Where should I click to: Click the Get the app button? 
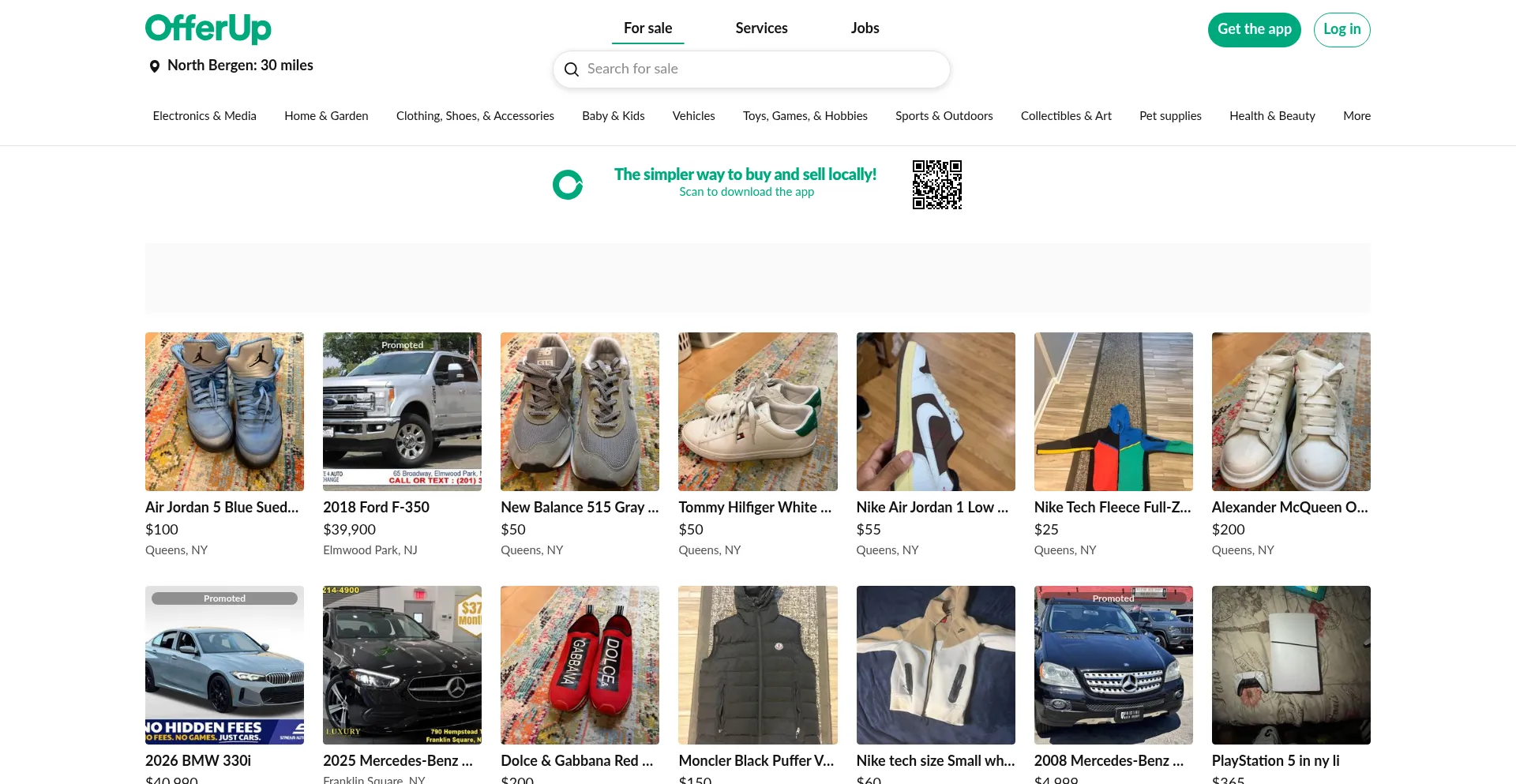point(1255,30)
